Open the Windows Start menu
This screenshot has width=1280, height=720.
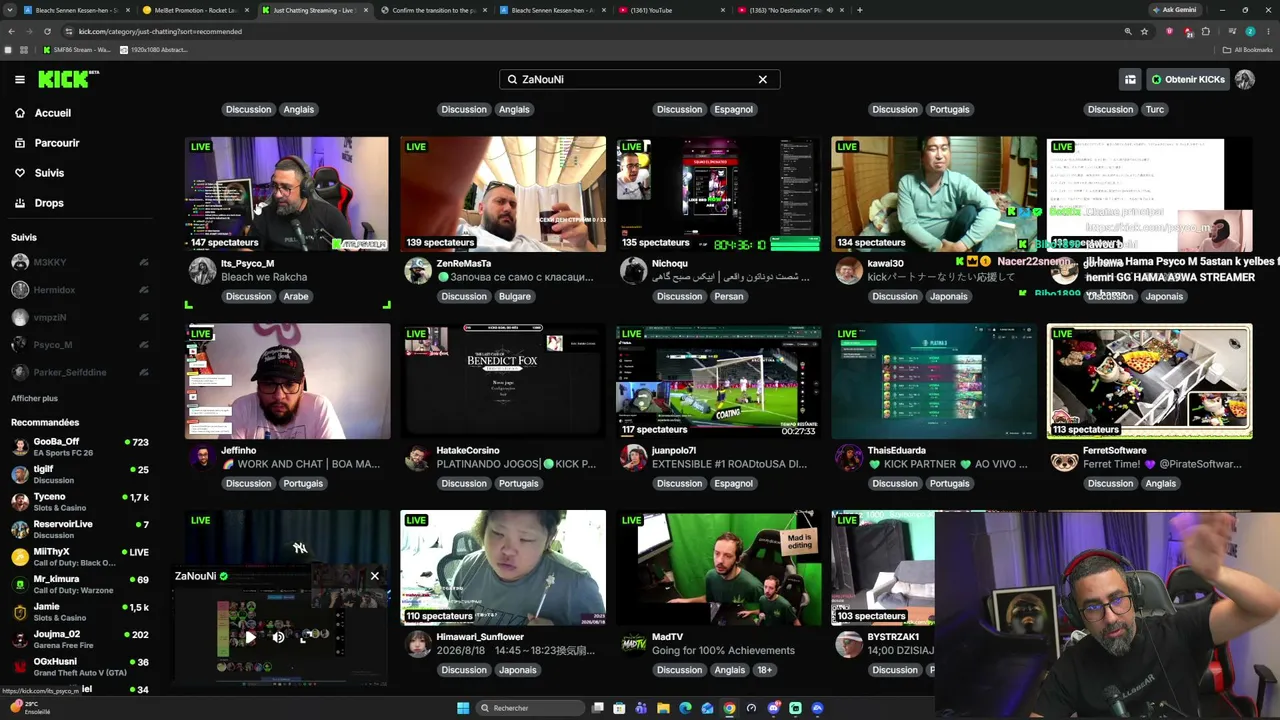(x=462, y=708)
